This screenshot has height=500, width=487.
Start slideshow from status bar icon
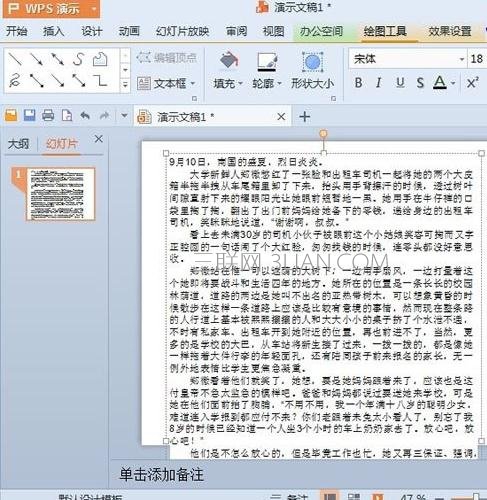click(377, 496)
